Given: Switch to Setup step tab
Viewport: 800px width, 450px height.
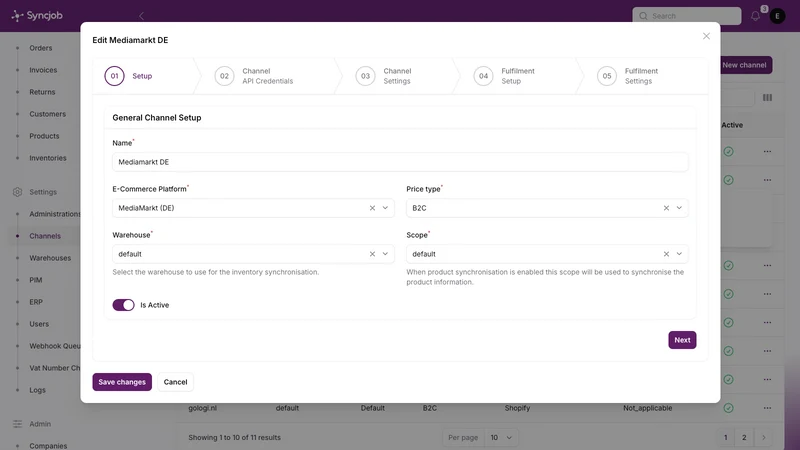Looking at the screenshot, I should [x=143, y=76].
